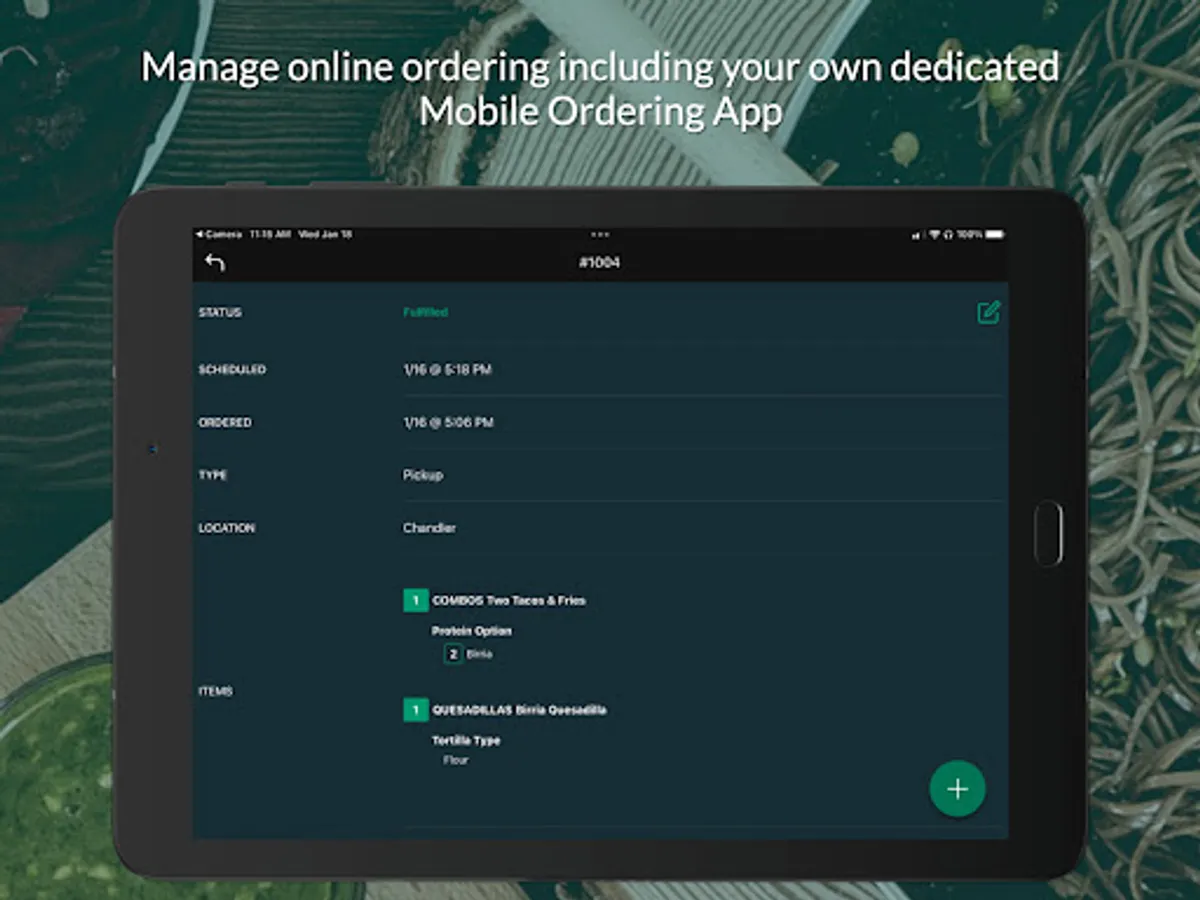Click the ORDERED row label
Screen dimensions: 1200x900
(225, 423)
